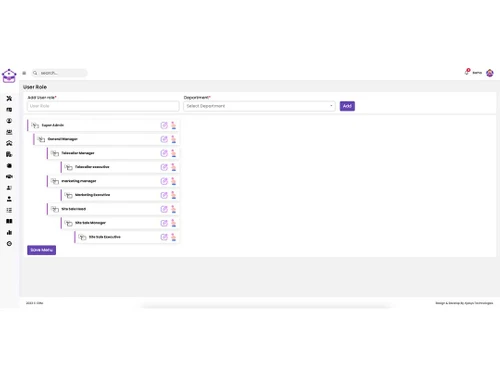Click the Save Menu button
This screenshot has width=500, height=375.
click(x=42, y=250)
